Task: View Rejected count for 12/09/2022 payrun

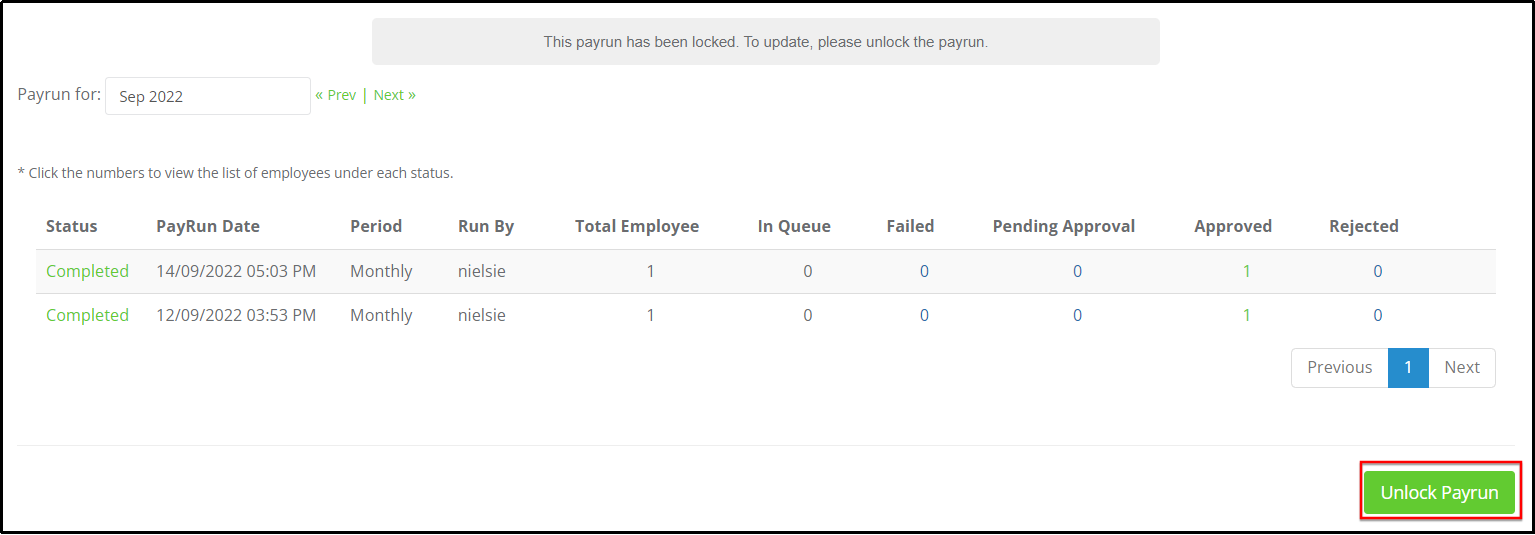Action: click(x=1377, y=315)
